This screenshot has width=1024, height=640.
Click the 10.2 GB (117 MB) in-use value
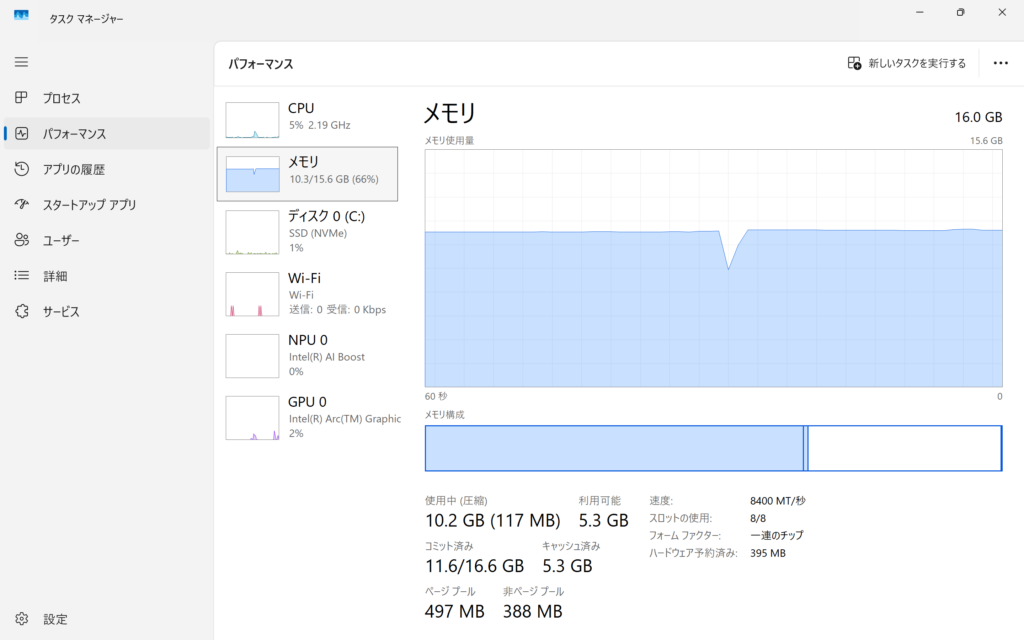coord(492,520)
